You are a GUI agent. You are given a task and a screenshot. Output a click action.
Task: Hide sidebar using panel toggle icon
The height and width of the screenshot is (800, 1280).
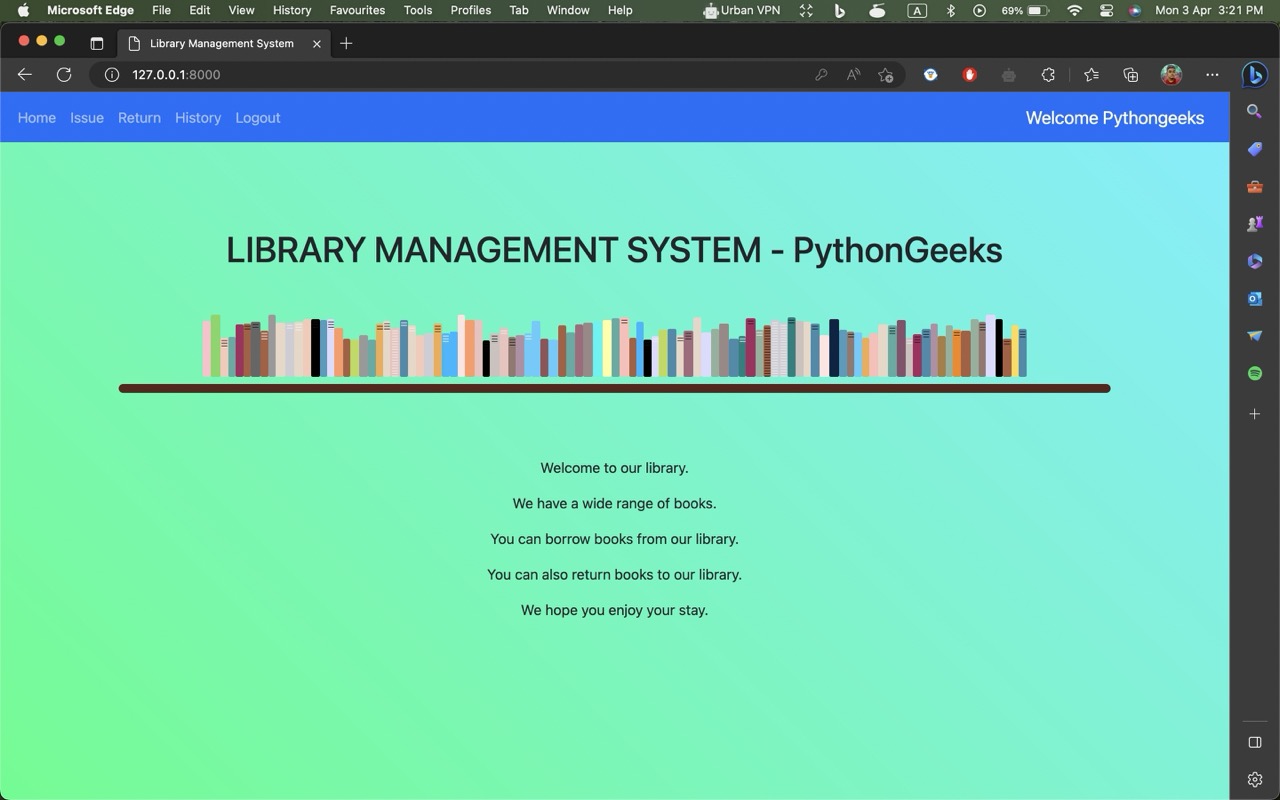click(x=1254, y=742)
